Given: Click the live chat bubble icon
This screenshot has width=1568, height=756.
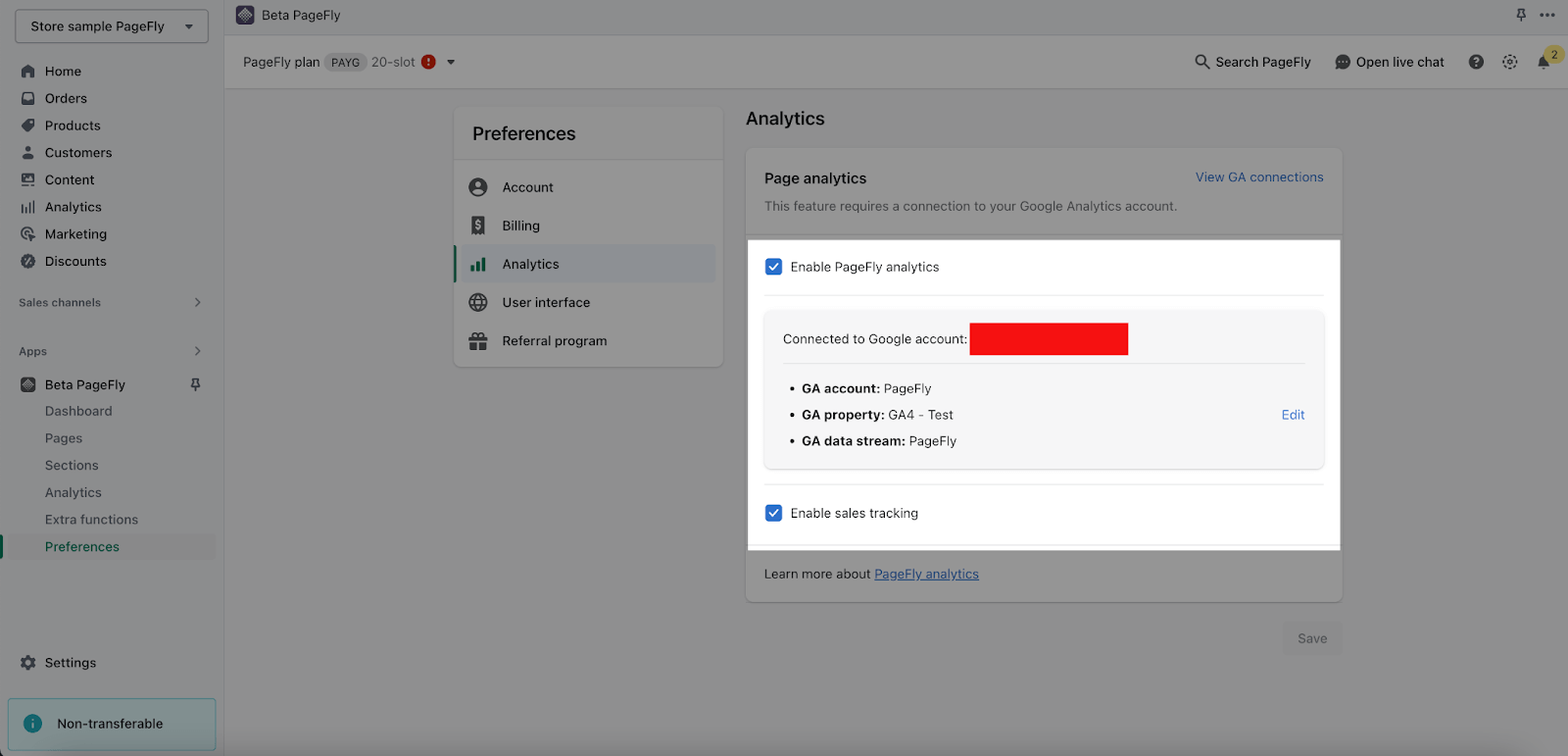Looking at the screenshot, I should pyautogui.click(x=1343, y=62).
